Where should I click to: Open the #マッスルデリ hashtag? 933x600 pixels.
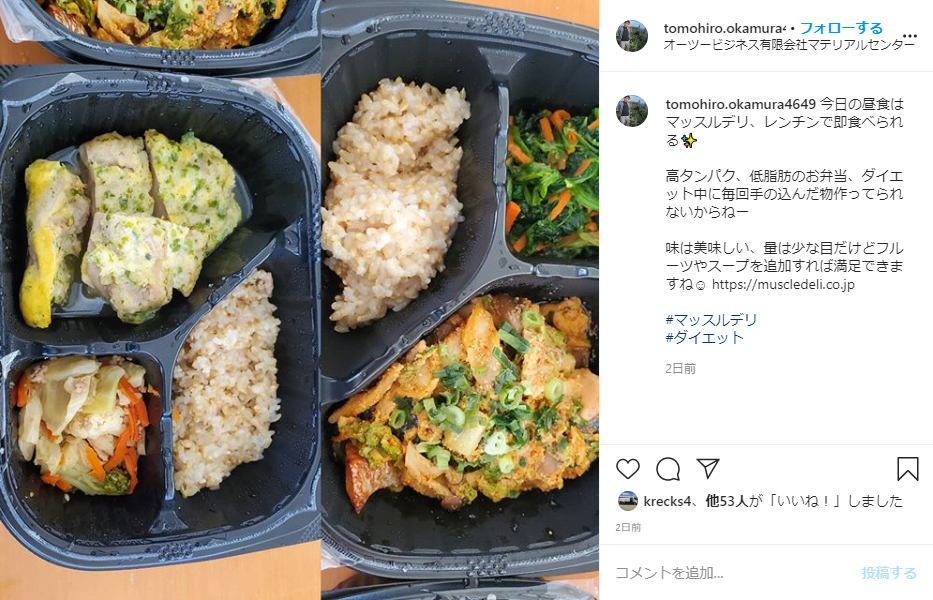coord(711,320)
